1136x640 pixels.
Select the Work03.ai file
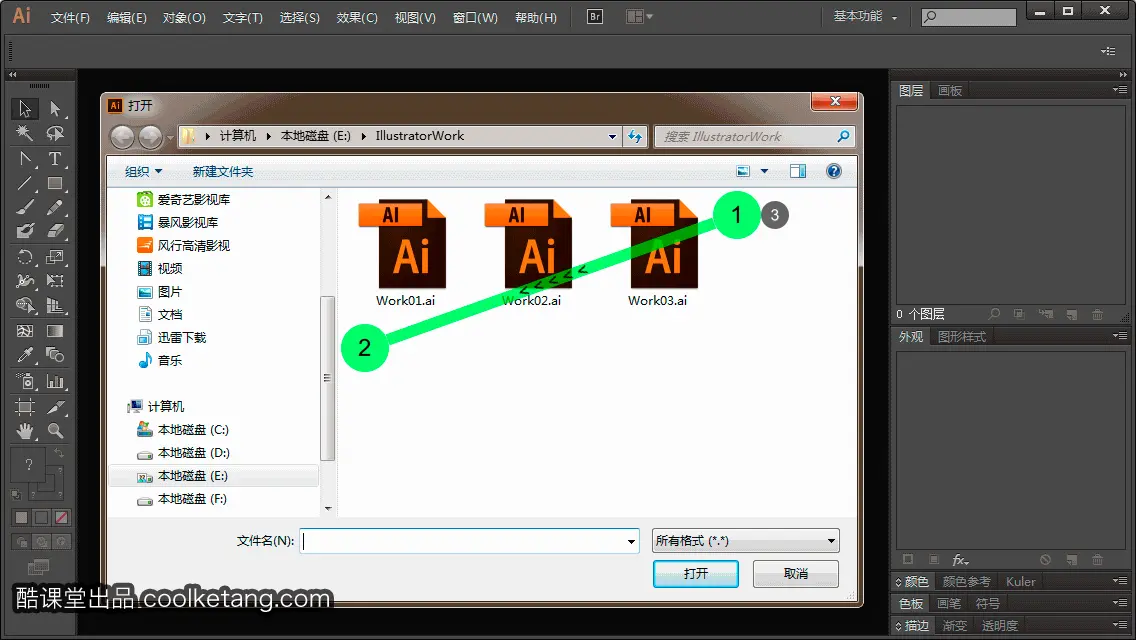click(657, 253)
